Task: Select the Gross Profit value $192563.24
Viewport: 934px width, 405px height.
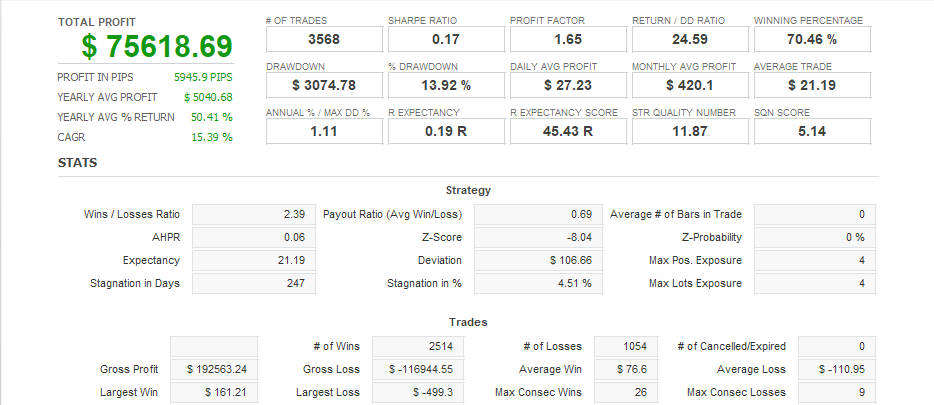Action: click(214, 369)
